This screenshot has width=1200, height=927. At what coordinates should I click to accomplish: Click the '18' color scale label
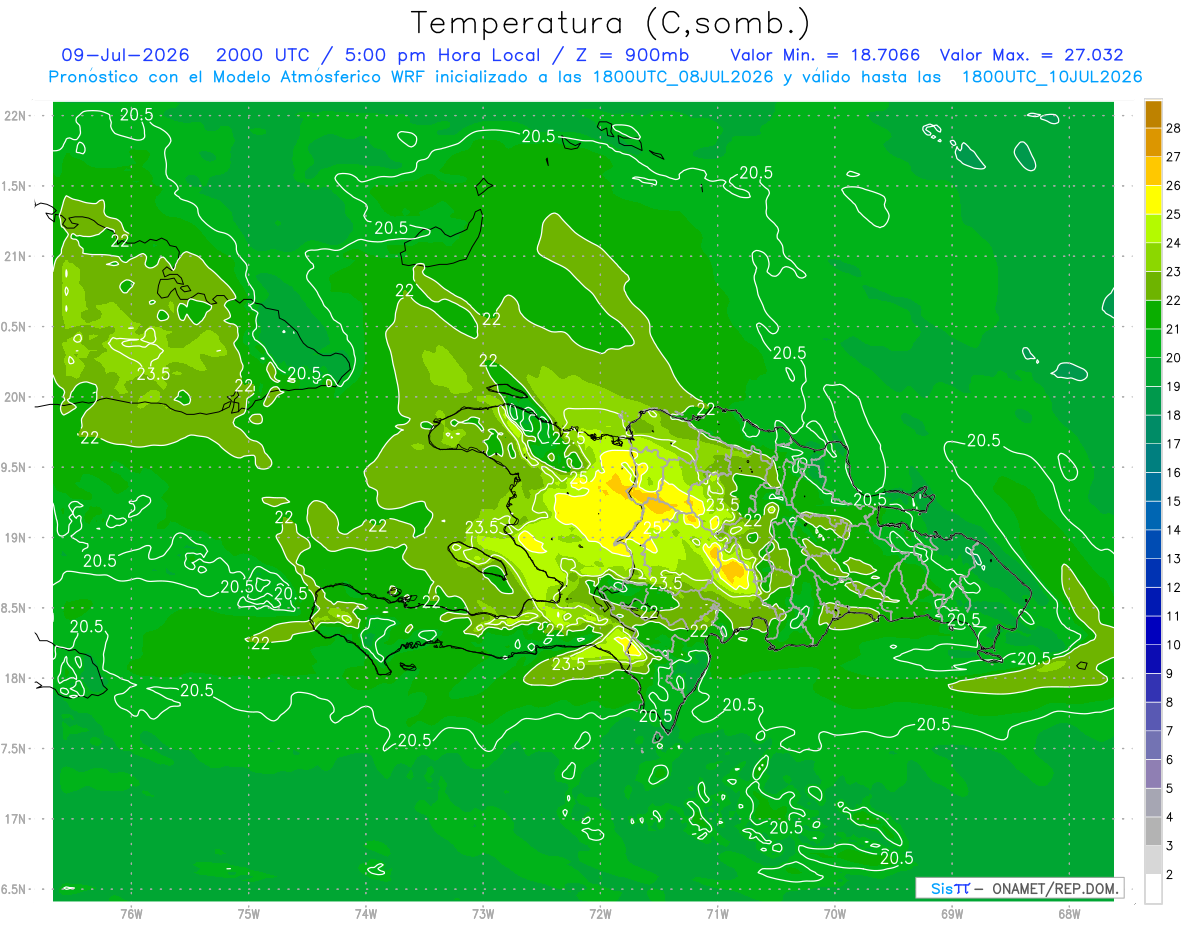pos(1174,415)
